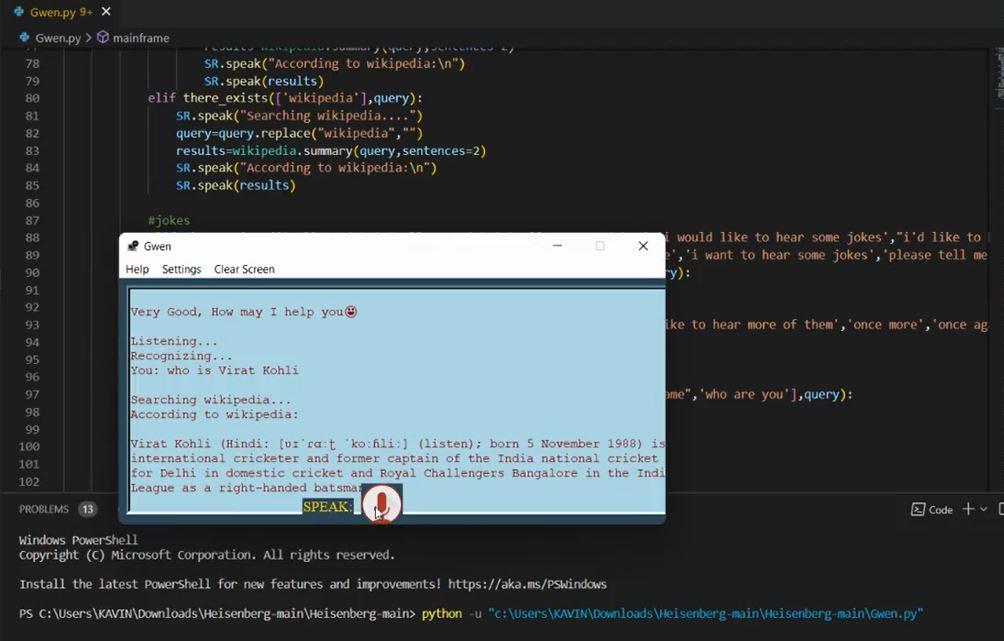The width and height of the screenshot is (1004, 641).
Task: Click the microphone speak button in Gwen
Action: (382, 505)
